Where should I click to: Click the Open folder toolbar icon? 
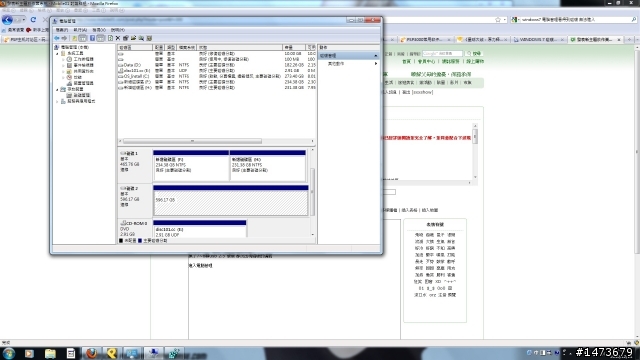point(133,38)
